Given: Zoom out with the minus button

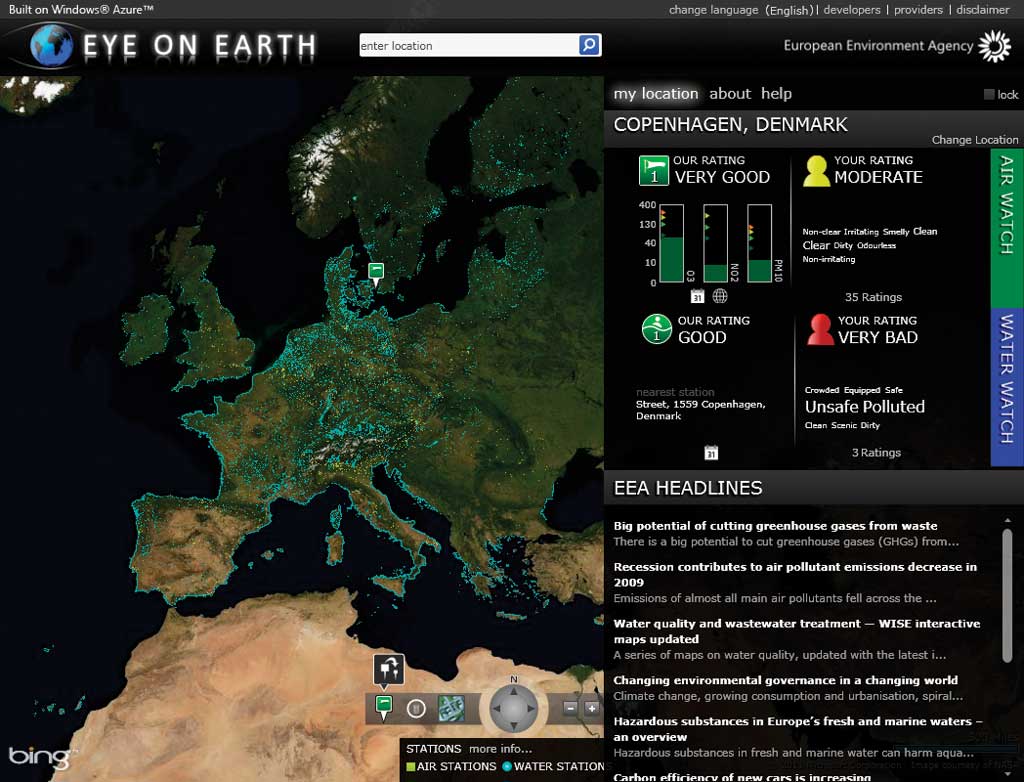Looking at the screenshot, I should click(x=570, y=708).
